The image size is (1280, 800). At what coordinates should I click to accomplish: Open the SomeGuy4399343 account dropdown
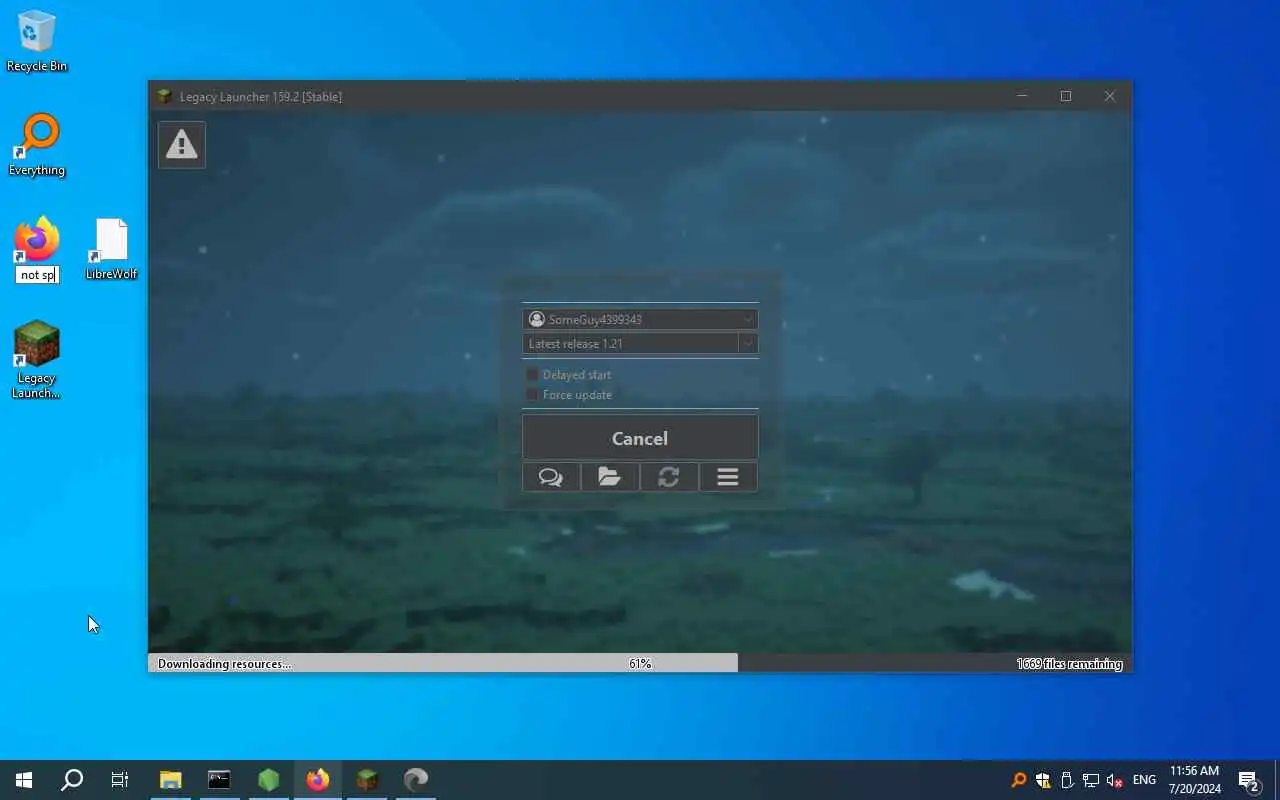[x=640, y=319]
